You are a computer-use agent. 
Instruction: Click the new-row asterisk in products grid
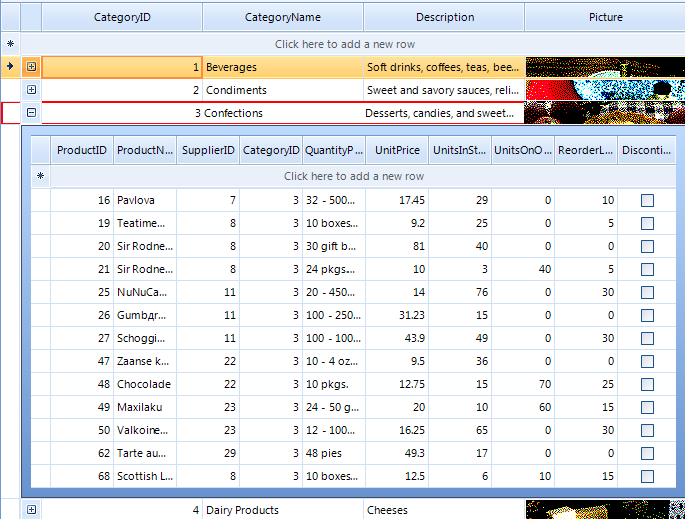click(x=41, y=176)
